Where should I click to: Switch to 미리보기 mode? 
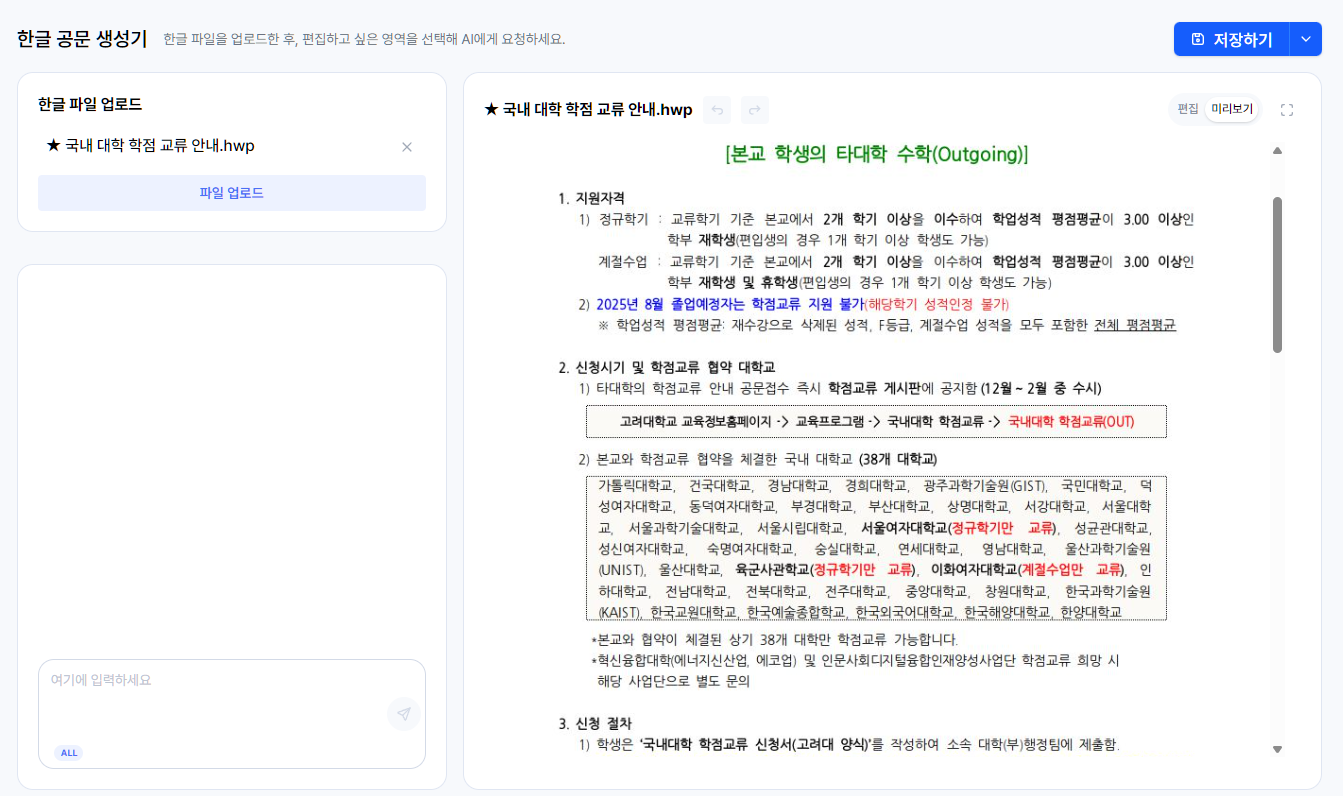[x=1232, y=109]
